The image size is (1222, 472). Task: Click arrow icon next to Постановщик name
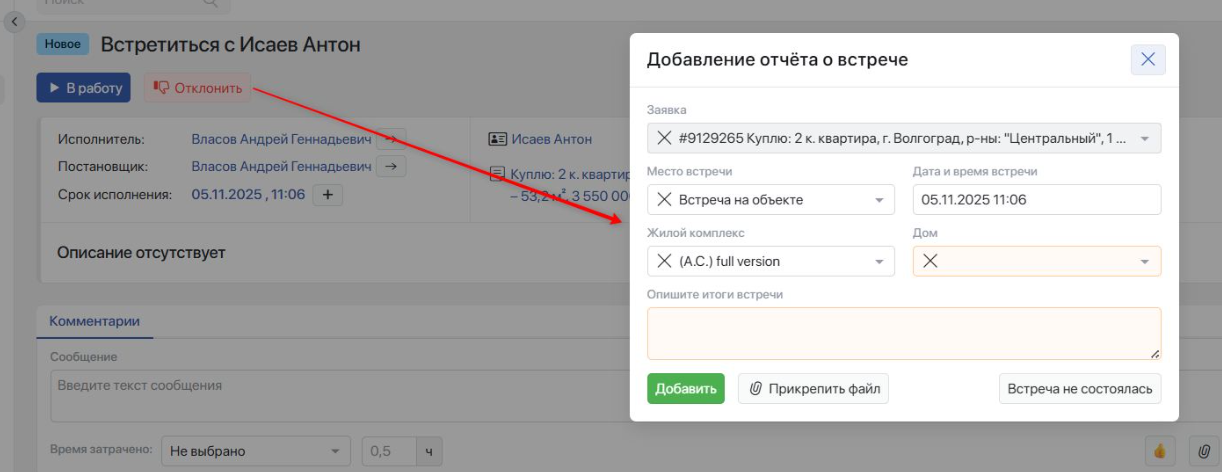pos(391,166)
